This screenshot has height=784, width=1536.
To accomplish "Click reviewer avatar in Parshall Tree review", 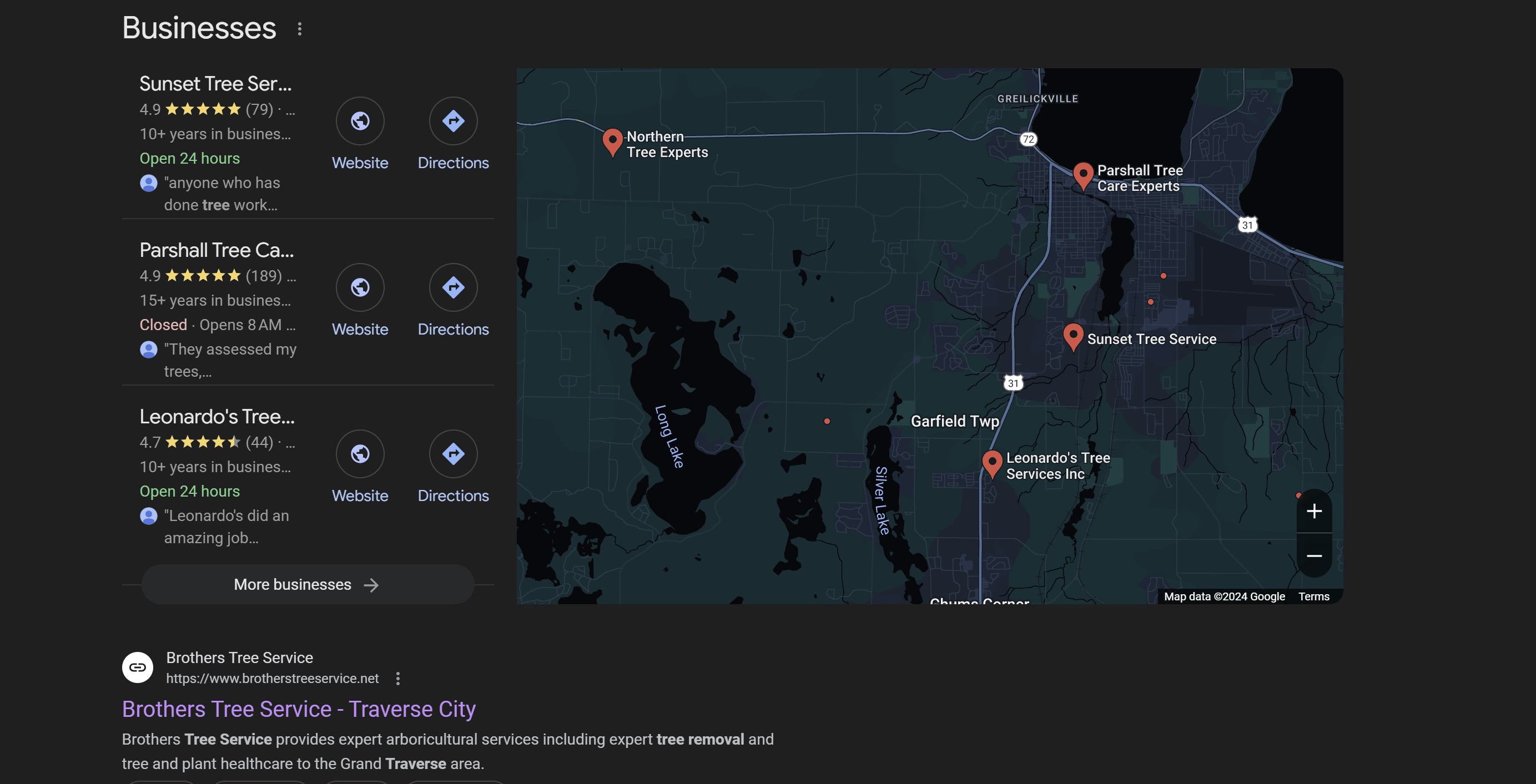I will (x=148, y=350).
